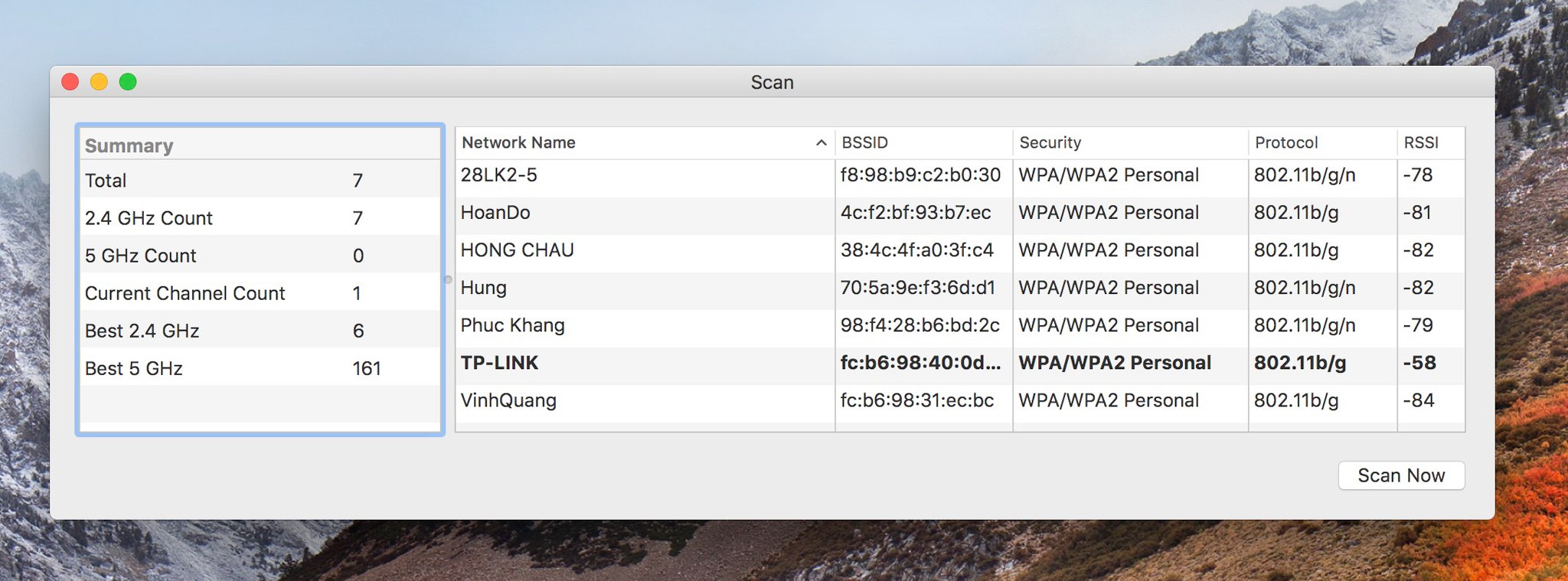Click BSSID 38:4c:4f:a0:3f:c4
Viewport: 1568px width, 581px height.
[x=916, y=250]
